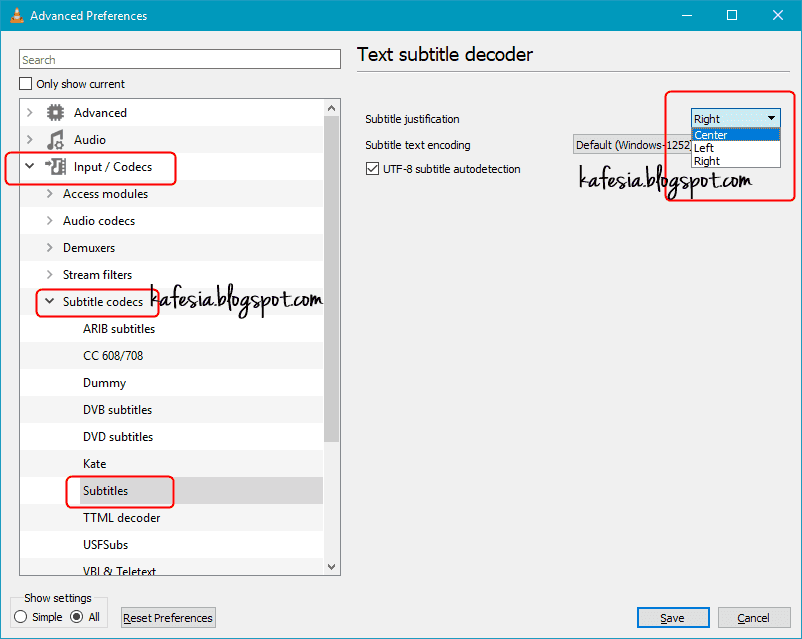Select Audio codecs tree item
Viewport: 802px width, 639px height.
(99, 221)
